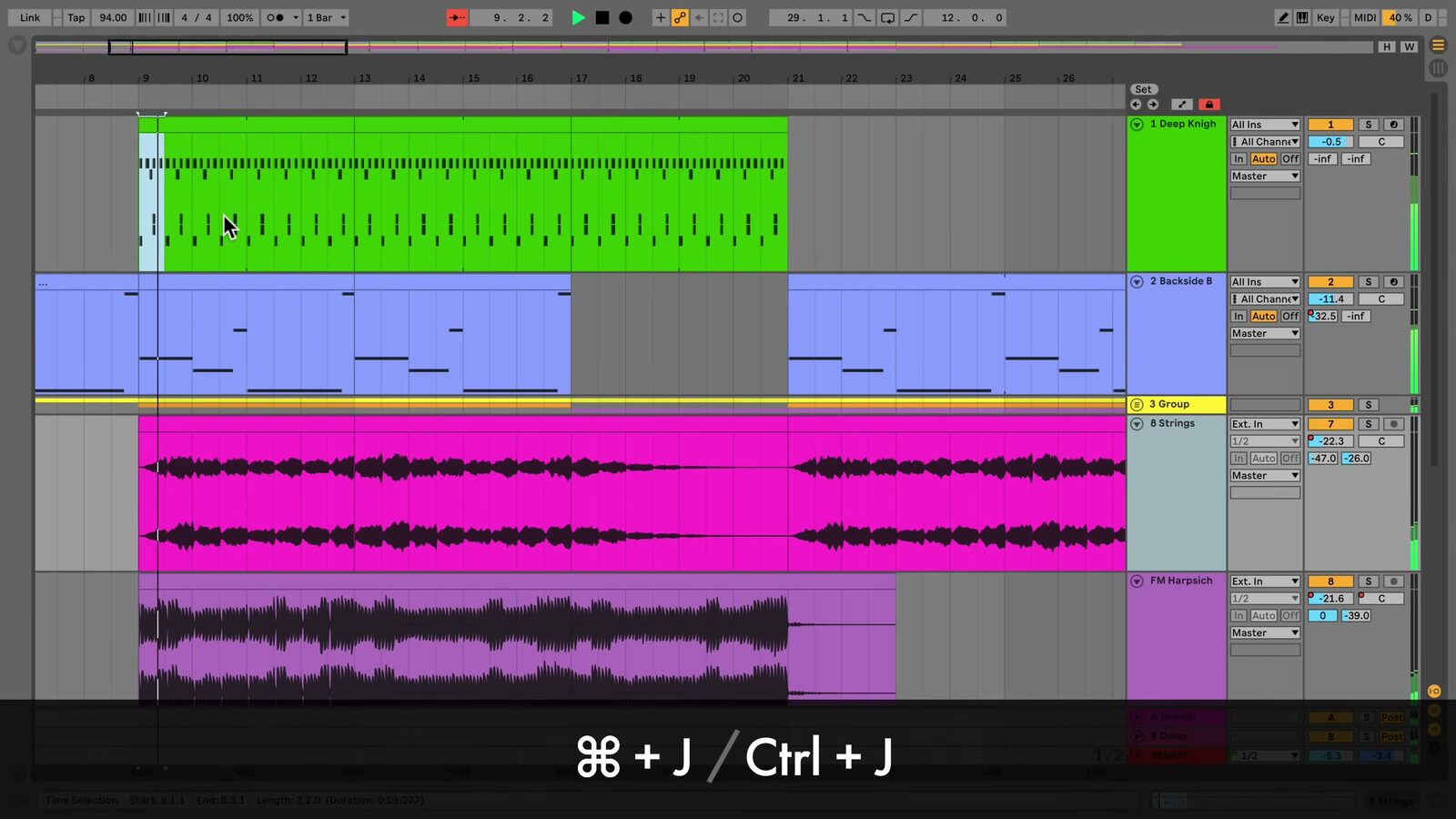Arm the Arrangement Record button

point(625,17)
